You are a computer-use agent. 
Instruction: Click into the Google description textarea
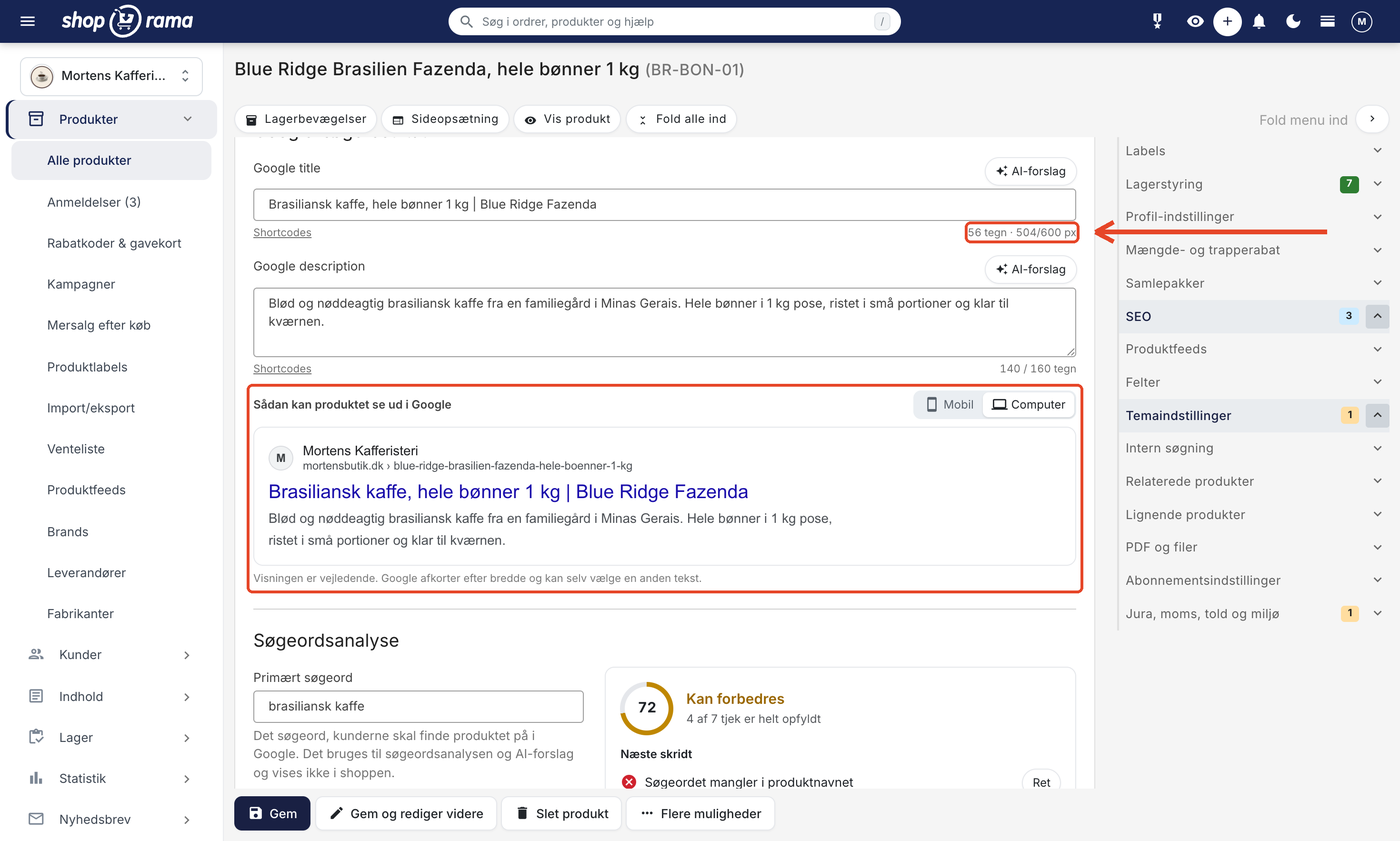665,322
